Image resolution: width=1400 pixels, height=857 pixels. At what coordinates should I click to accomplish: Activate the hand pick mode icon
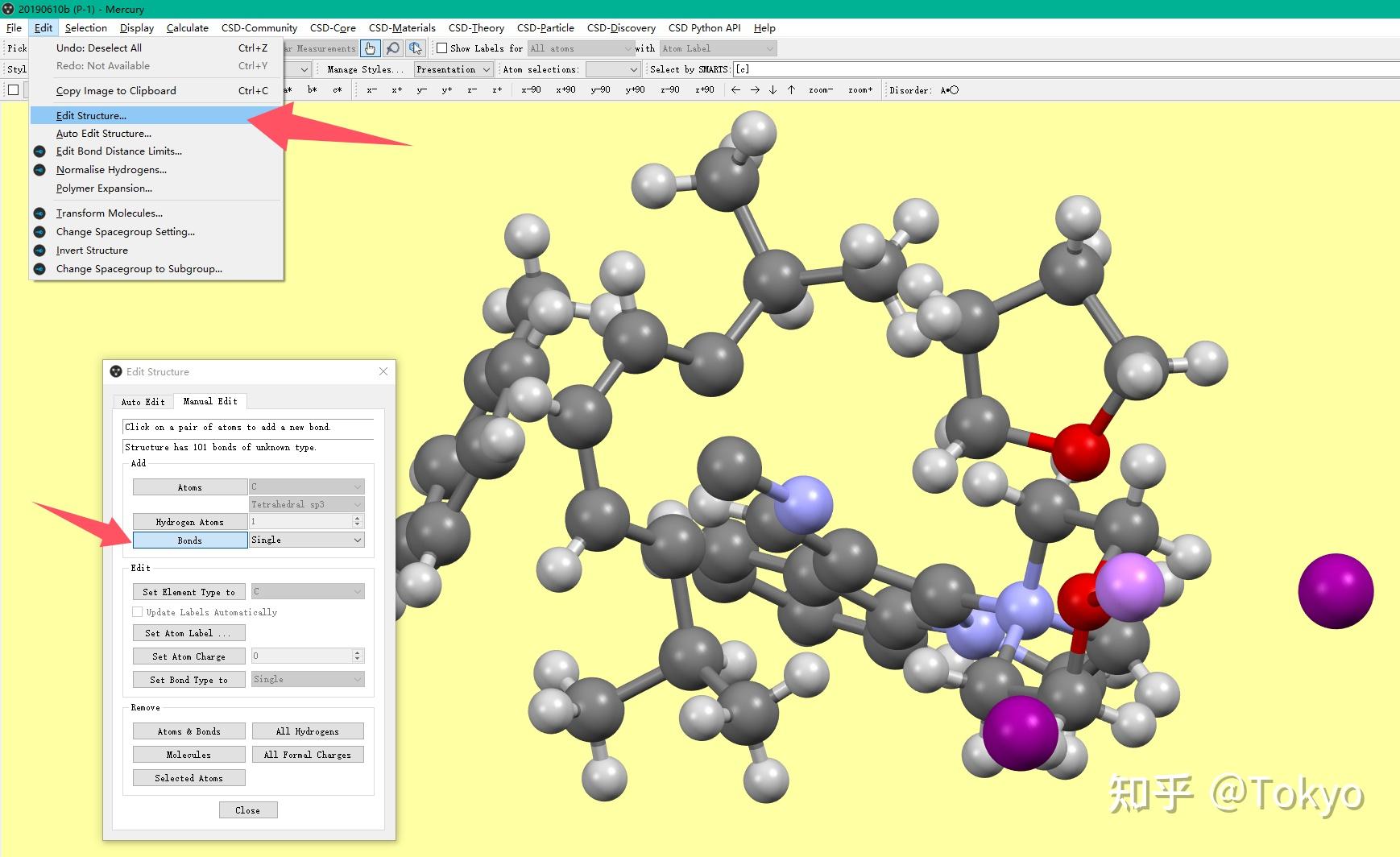[x=371, y=48]
